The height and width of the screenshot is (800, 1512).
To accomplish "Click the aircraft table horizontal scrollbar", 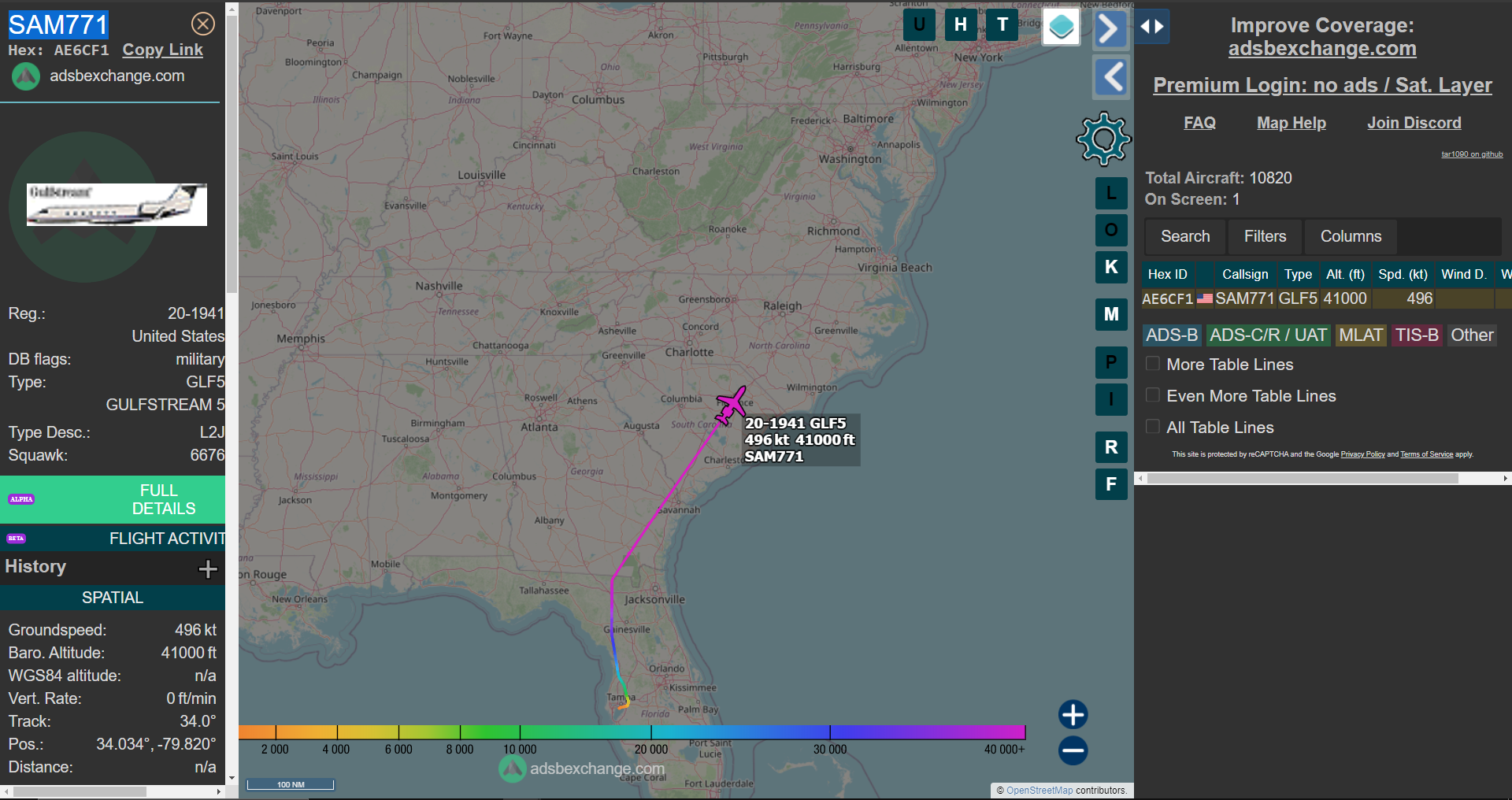I will 1303,478.
